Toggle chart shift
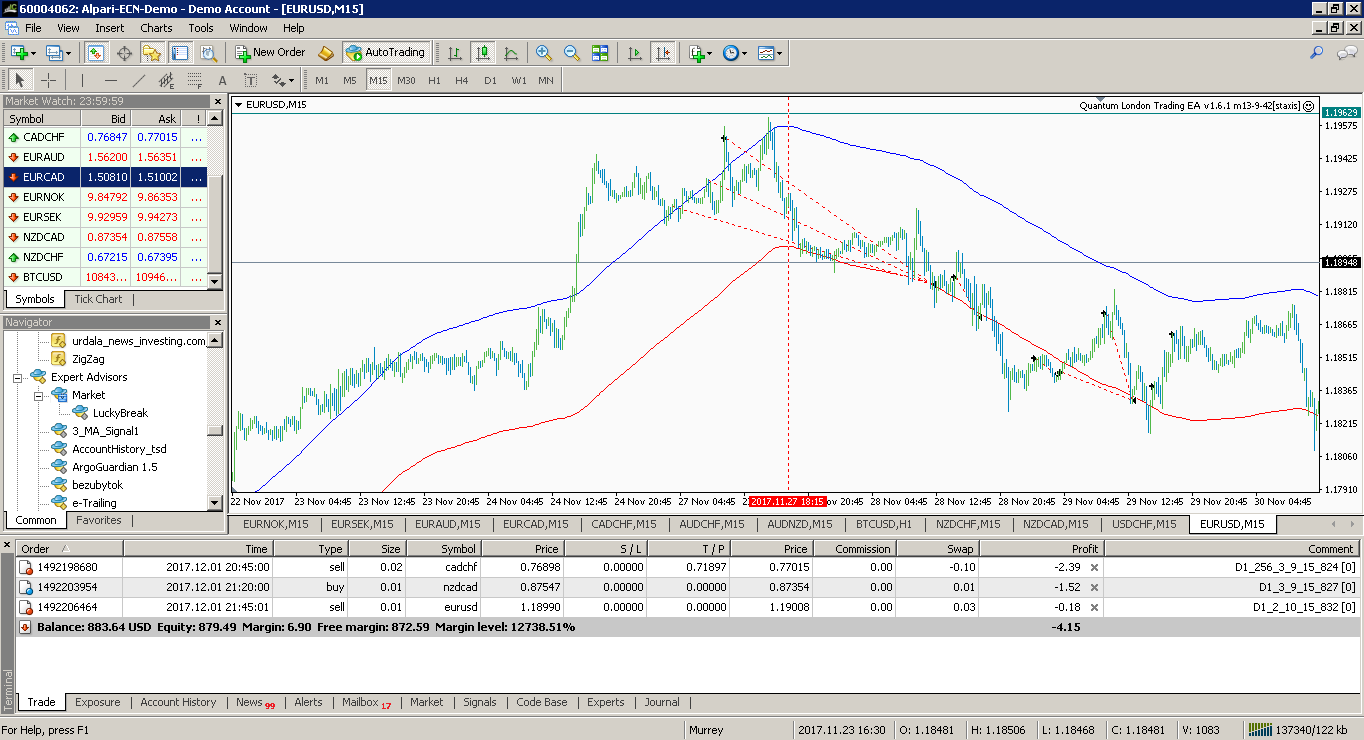 click(x=661, y=52)
